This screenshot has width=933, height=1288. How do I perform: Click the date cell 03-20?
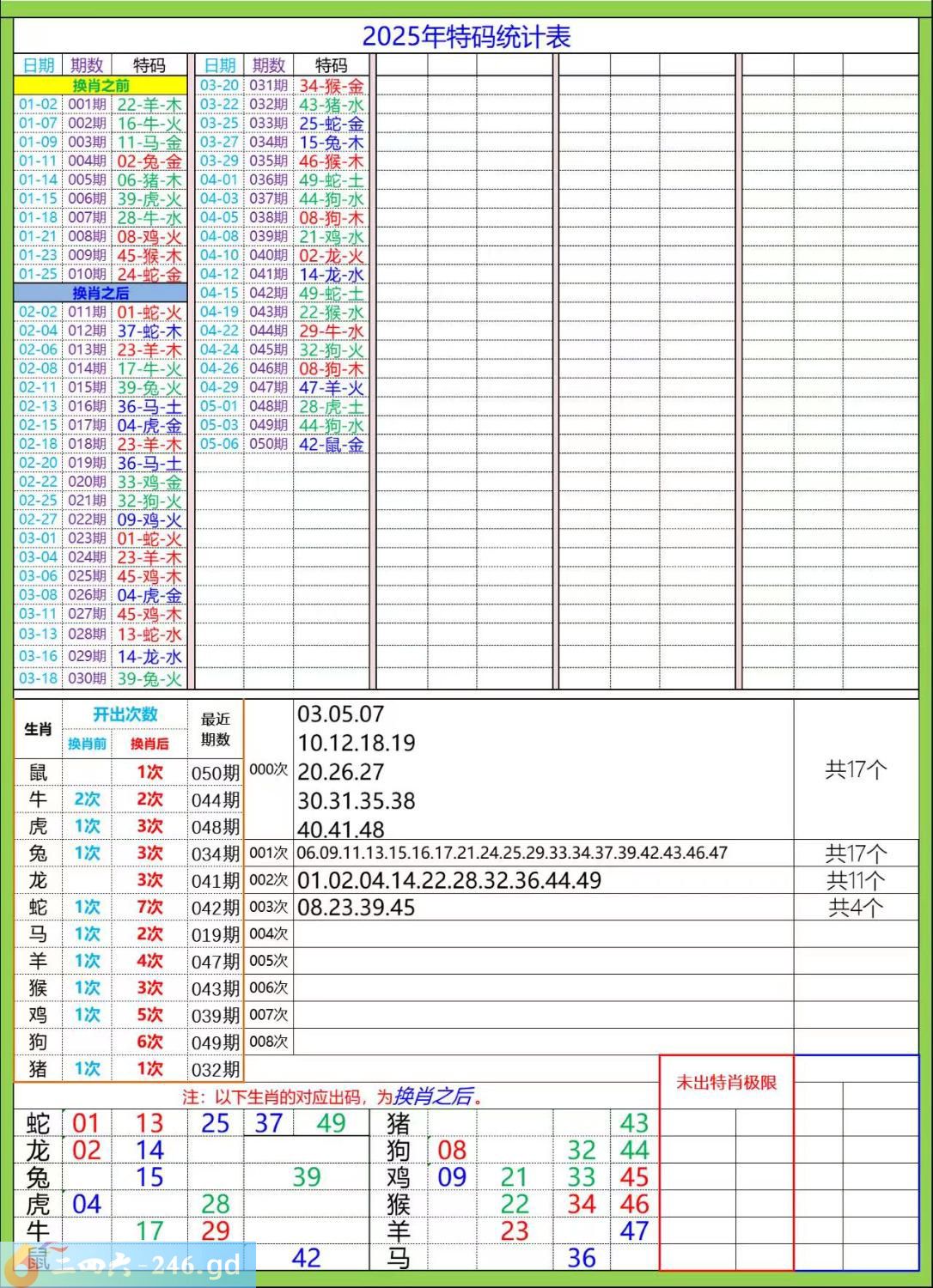click(219, 85)
